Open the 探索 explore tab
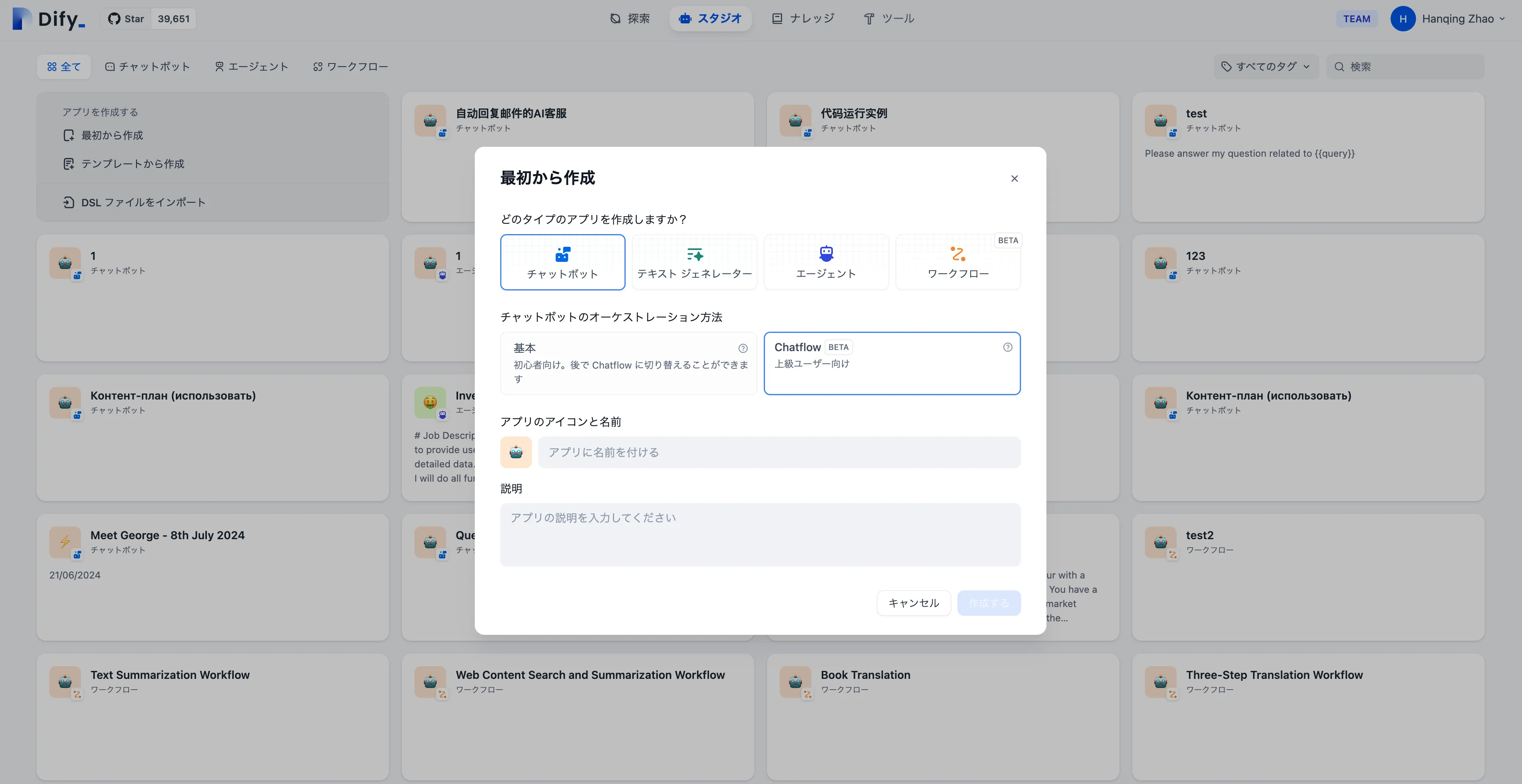This screenshot has height=784, width=1522. 630,18
